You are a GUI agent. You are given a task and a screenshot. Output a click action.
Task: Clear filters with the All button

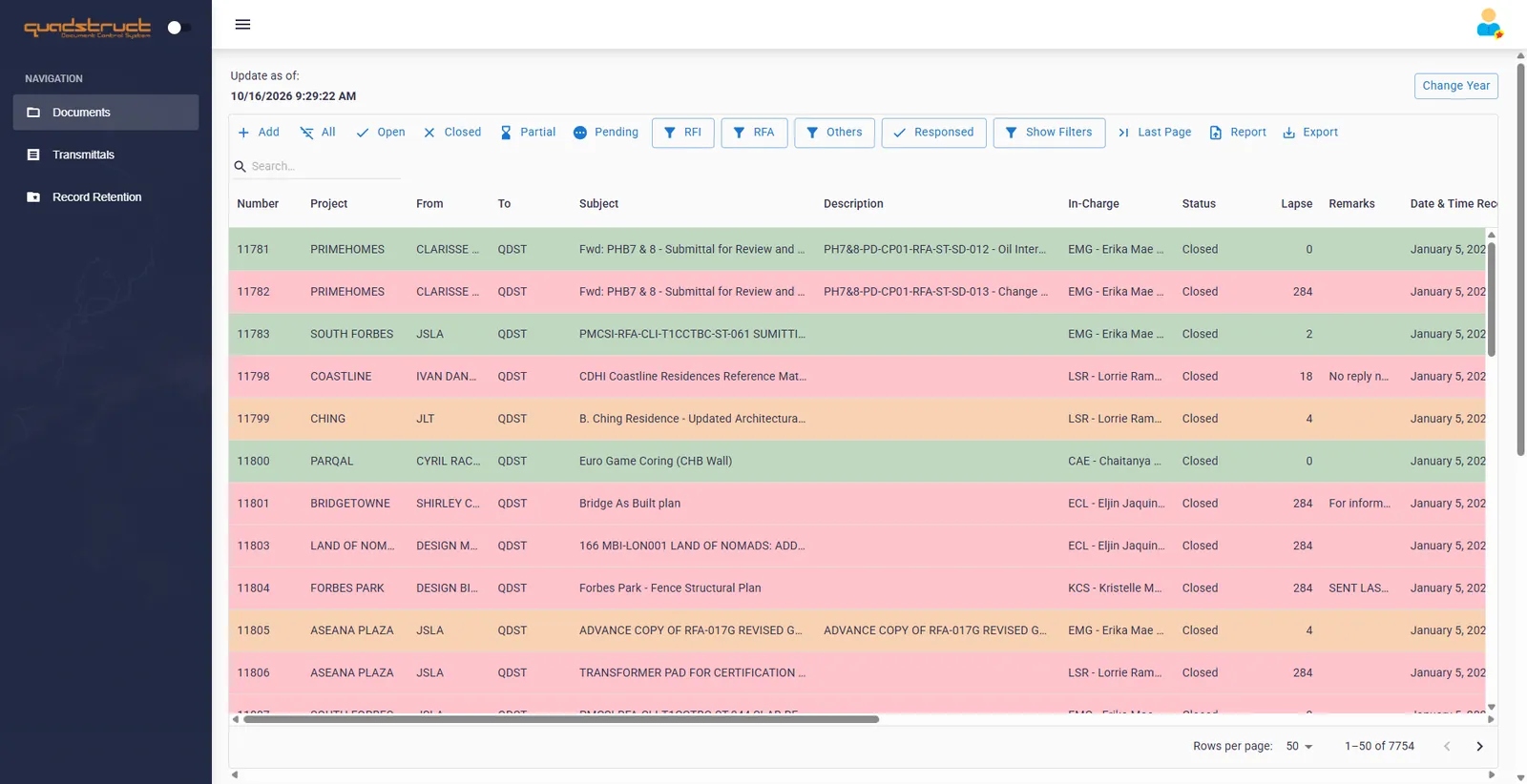pyautogui.click(x=318, y=133)
